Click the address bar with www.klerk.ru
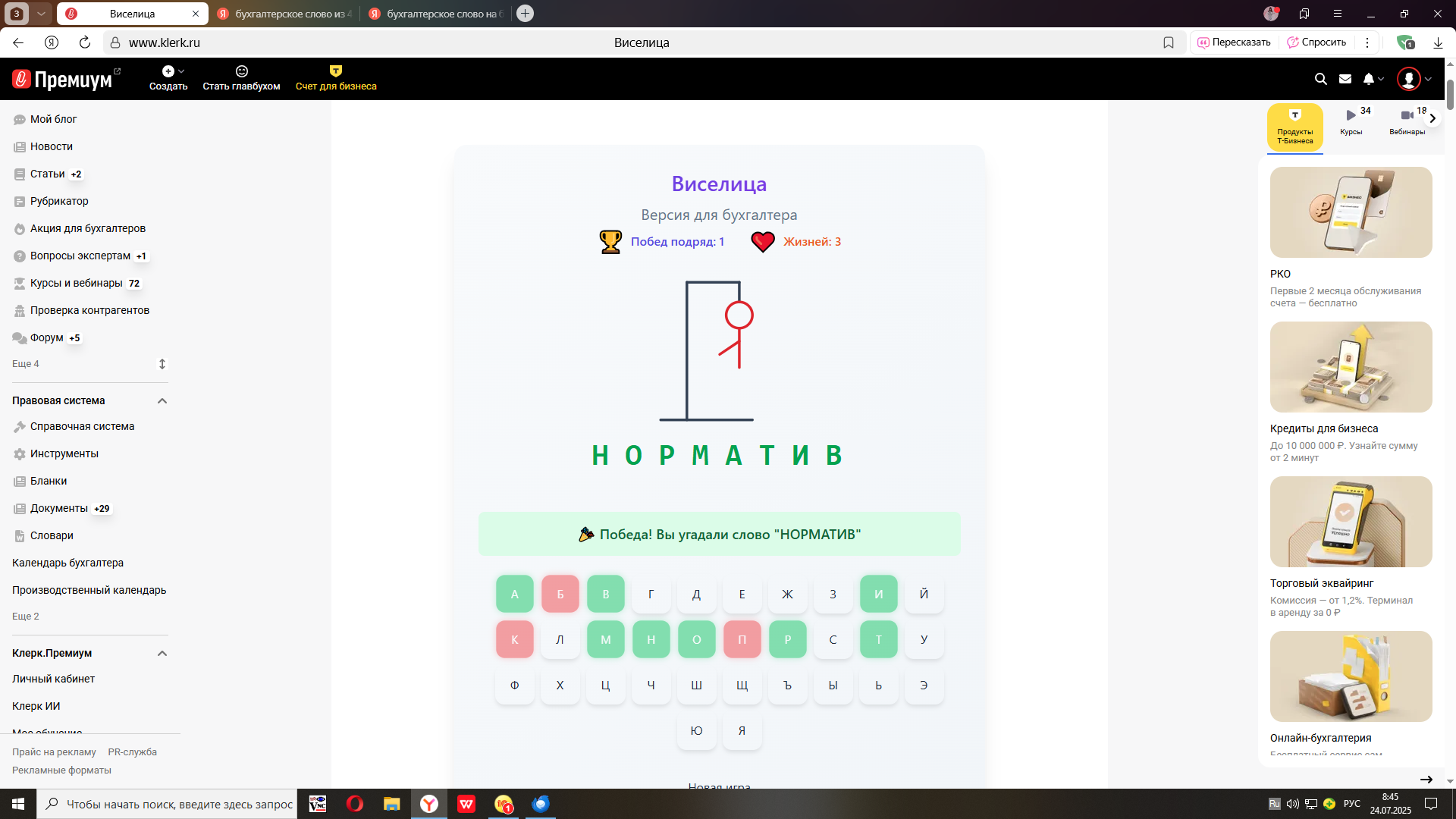 [x=165, y=42]
